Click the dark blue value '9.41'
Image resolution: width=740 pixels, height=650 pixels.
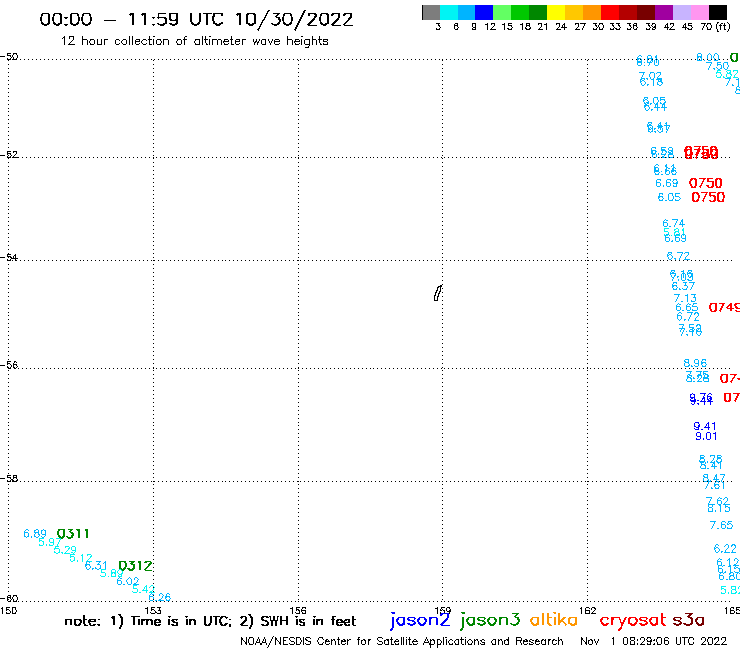click(x=705, y=426)
